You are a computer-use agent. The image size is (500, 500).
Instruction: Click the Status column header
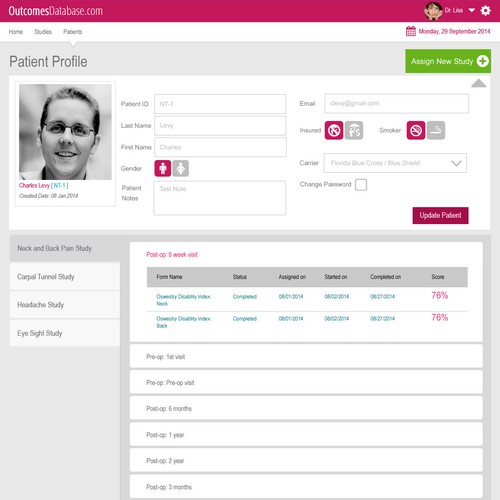[240, 277]
